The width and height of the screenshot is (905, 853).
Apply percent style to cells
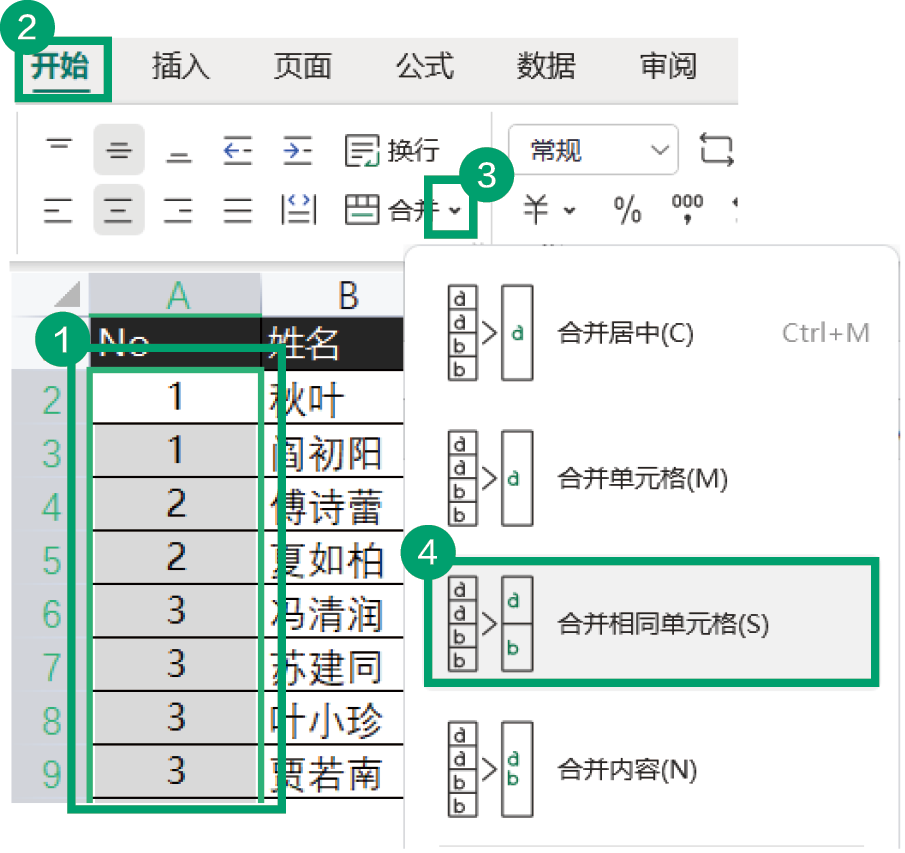coord(627,210)
